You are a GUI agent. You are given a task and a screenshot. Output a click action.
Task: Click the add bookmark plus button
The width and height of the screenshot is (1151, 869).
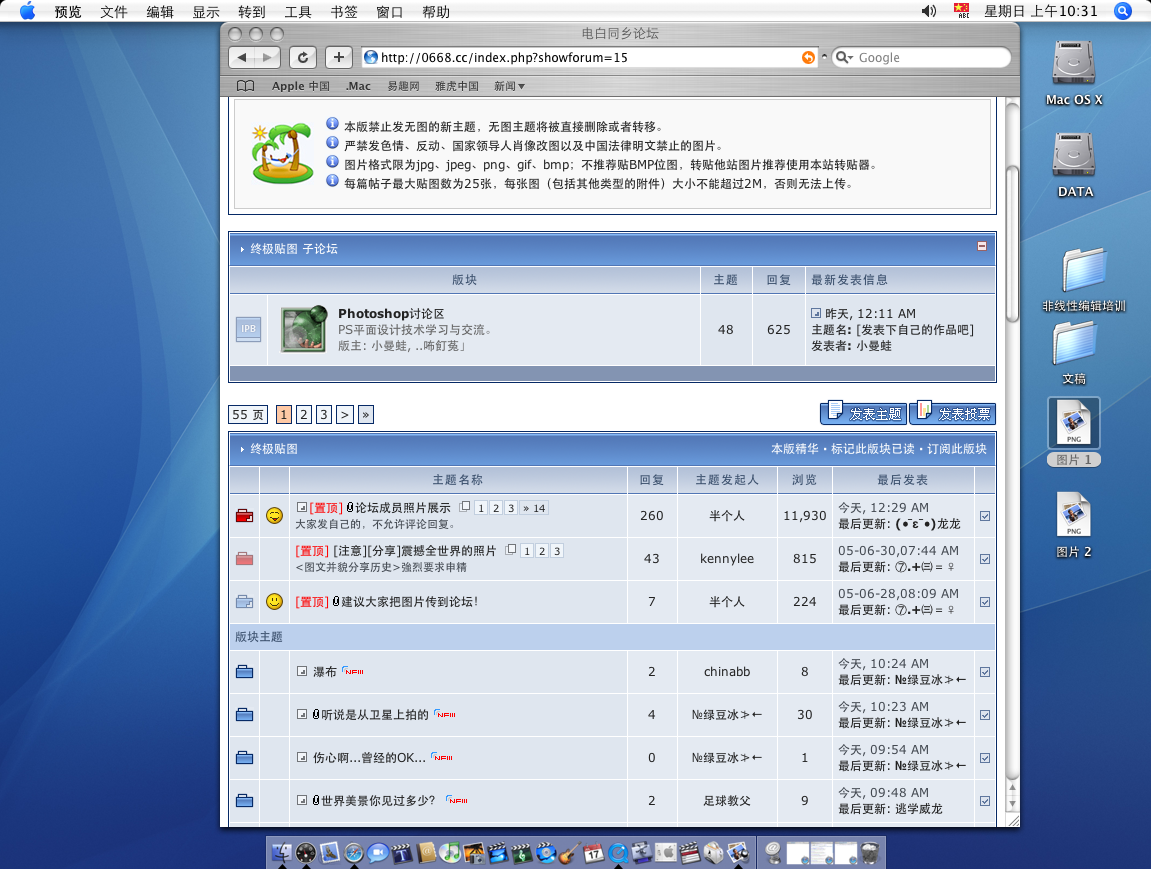[340, 57]
